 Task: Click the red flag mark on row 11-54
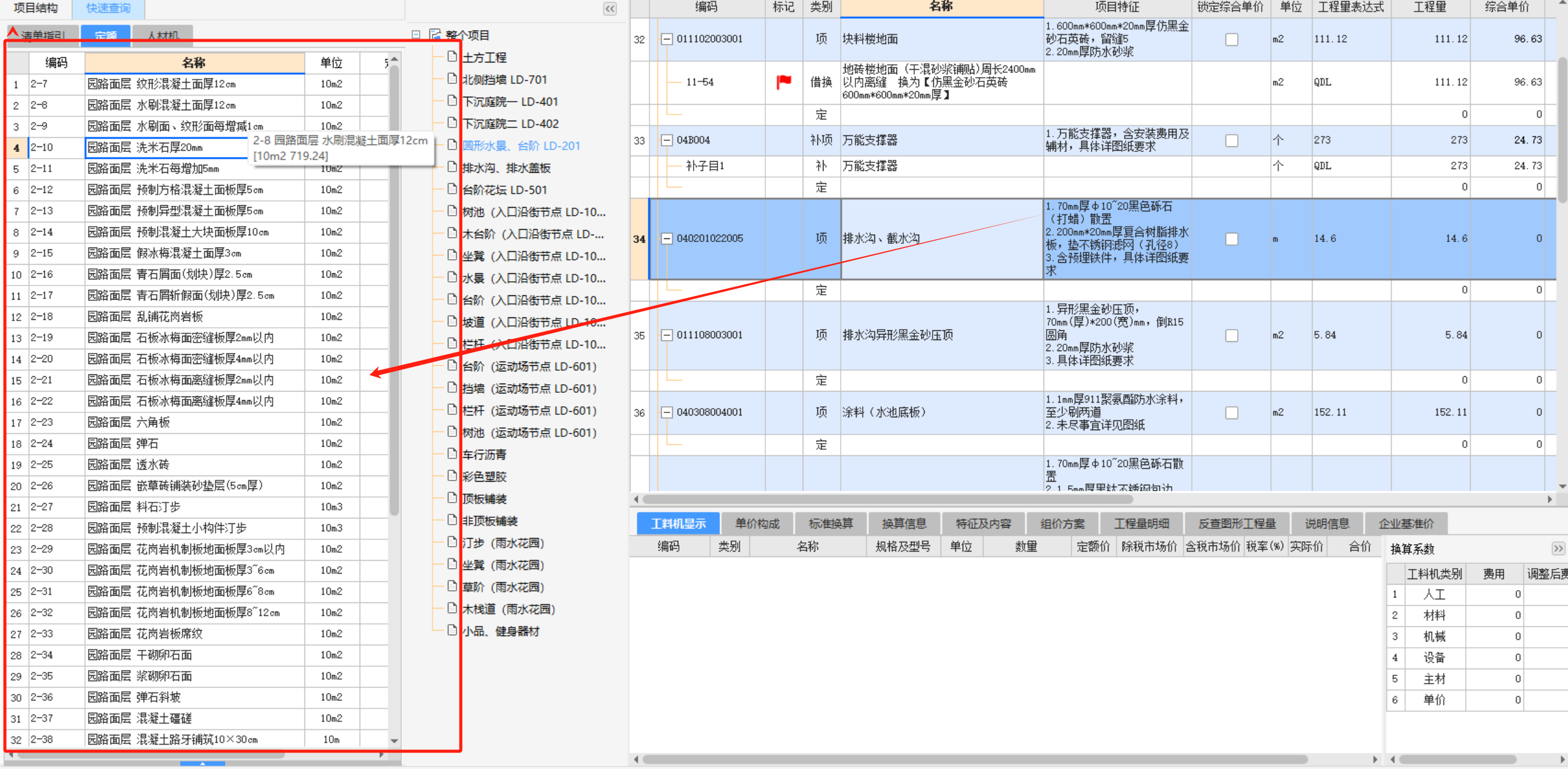point(784,81)
